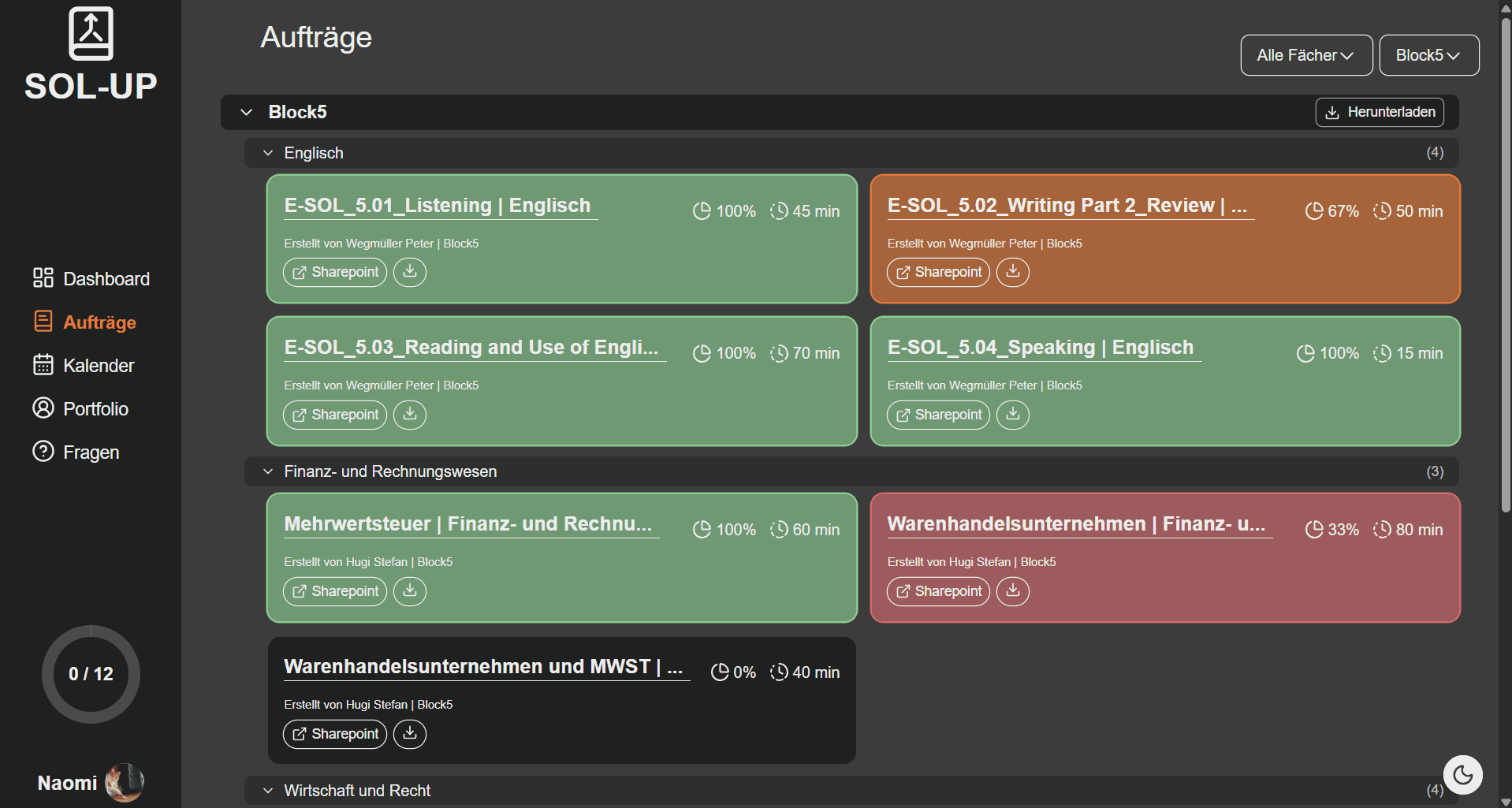Download Warenhandelsunternehmen und MWST assignment
Screen dimensions: 1512x808
point(410,734)
